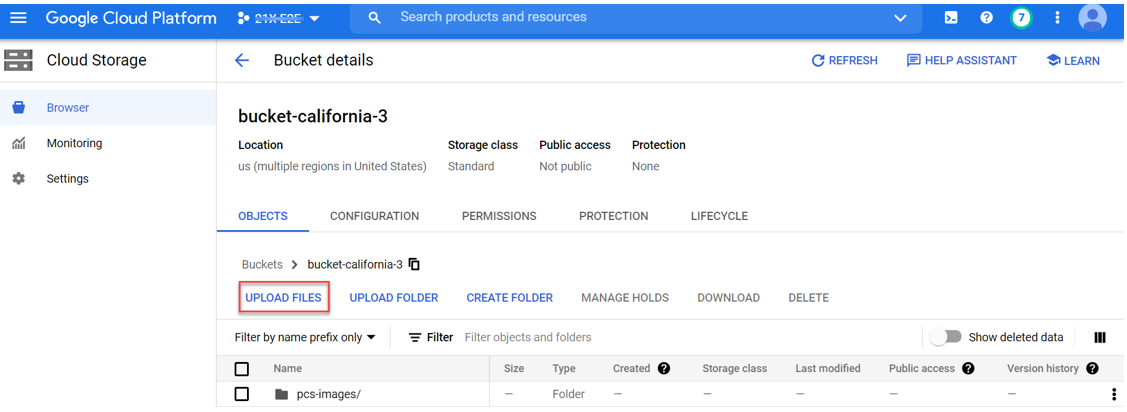Open notifications badge showing 7
This screenshot has width=1127, height=412.
coord(1021,18)
